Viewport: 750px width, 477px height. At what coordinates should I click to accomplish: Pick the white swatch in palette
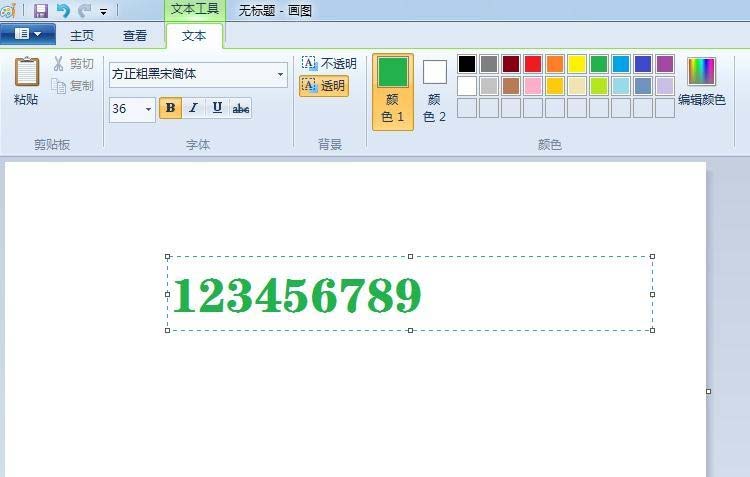pos(467,86)
